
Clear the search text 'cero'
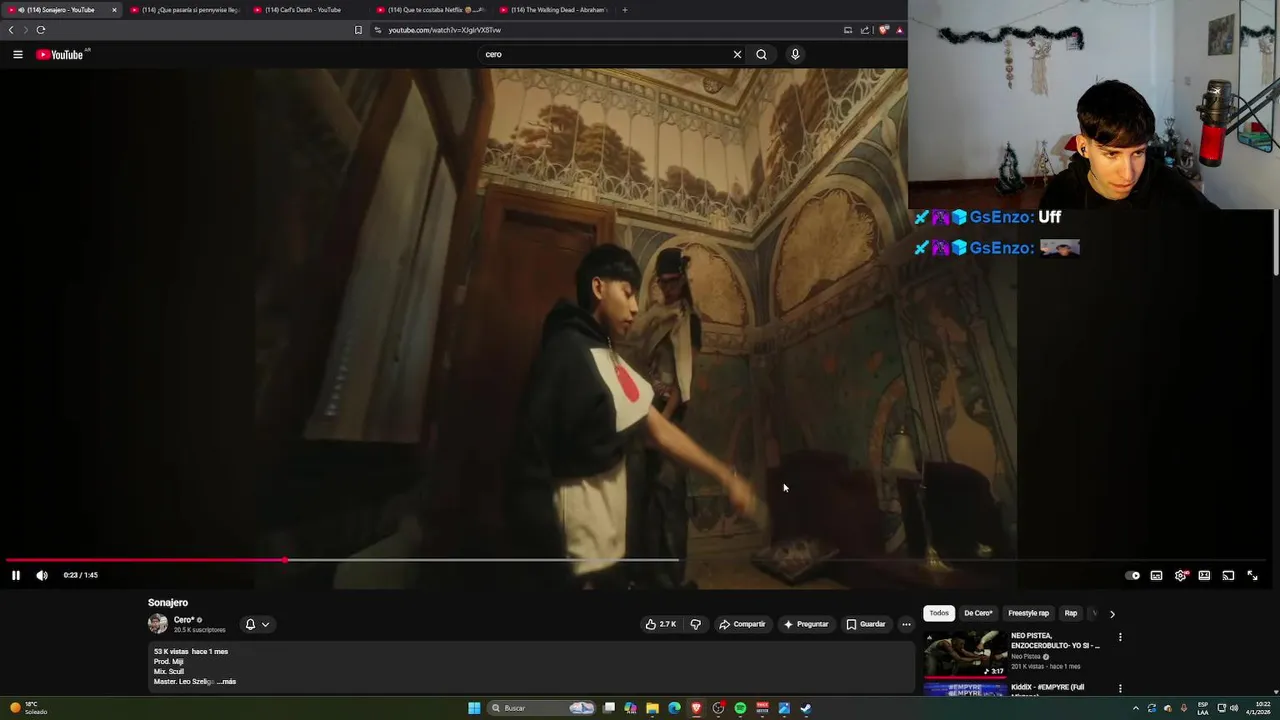[x=738, y=54]
